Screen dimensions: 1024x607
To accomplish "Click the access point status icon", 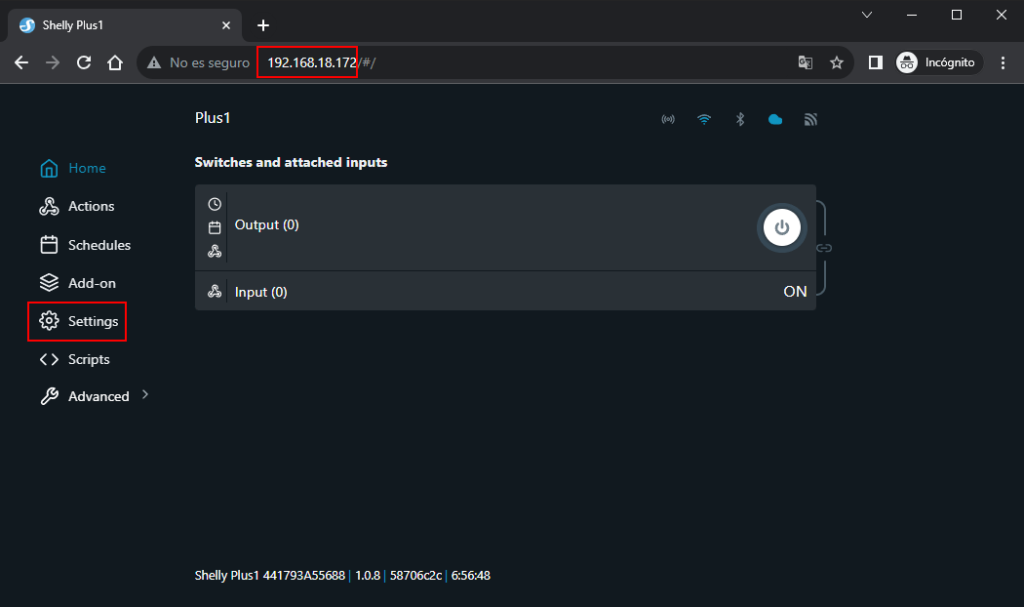I will tap(668, 119).
